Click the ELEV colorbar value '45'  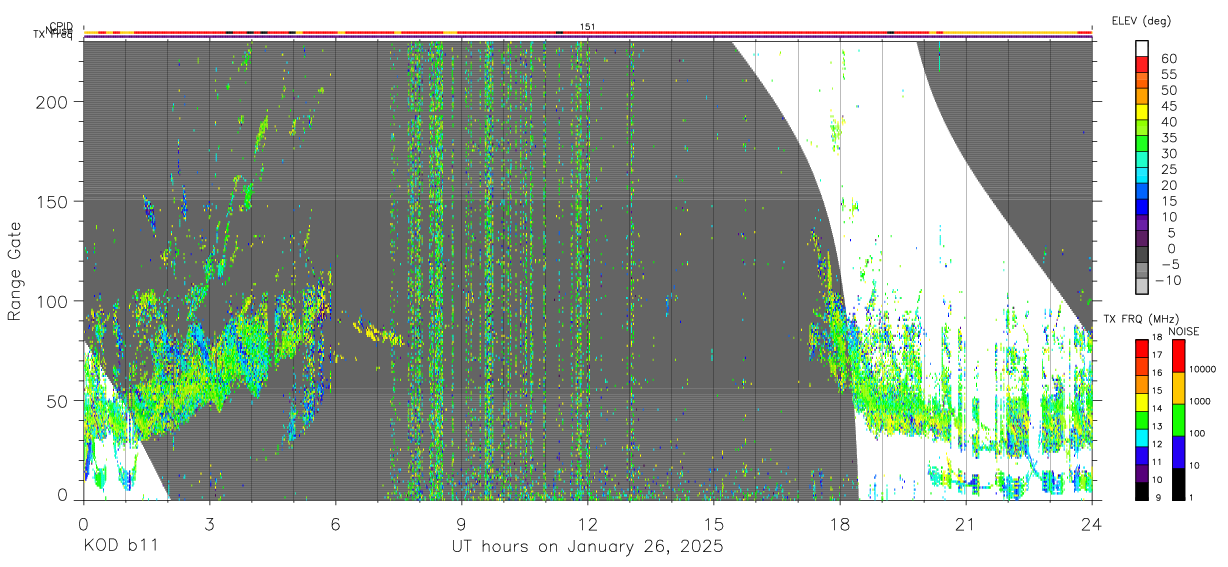[x=1169, y=105]
